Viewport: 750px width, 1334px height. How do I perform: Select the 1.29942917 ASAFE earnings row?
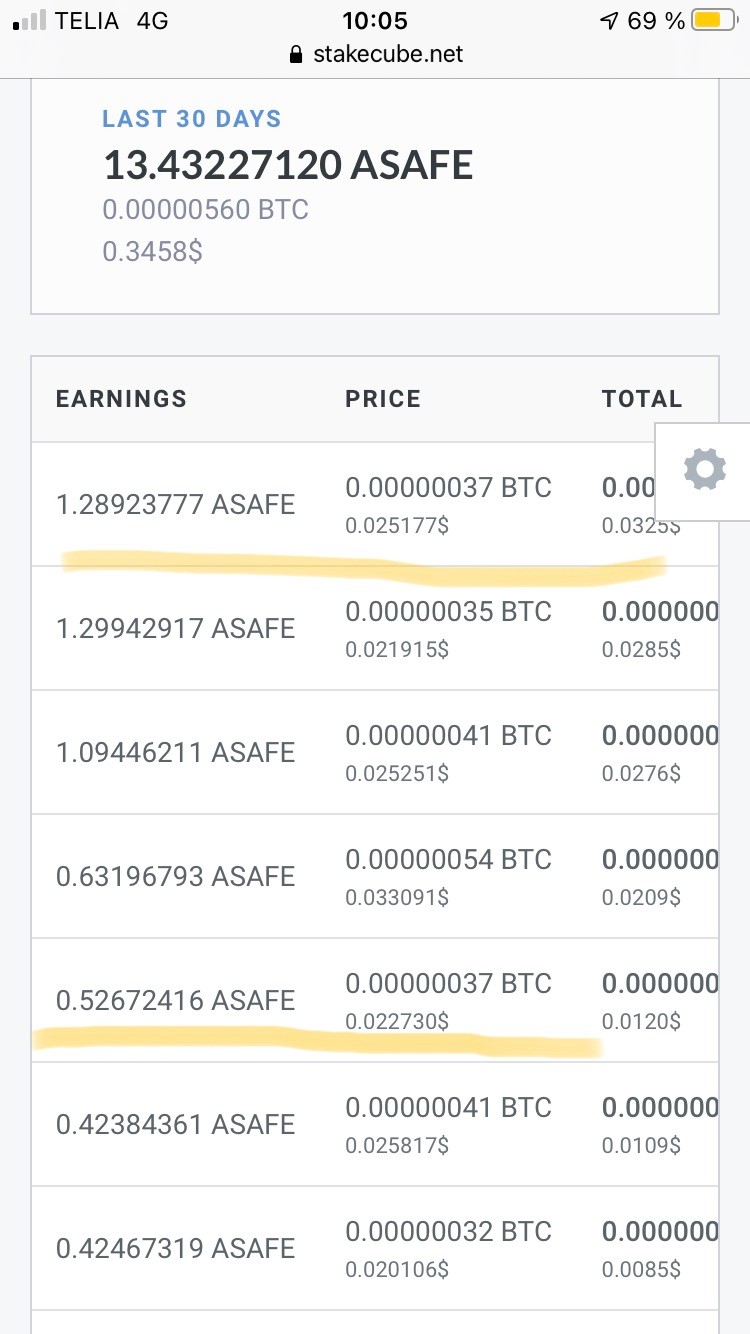(x=375, y=628)
